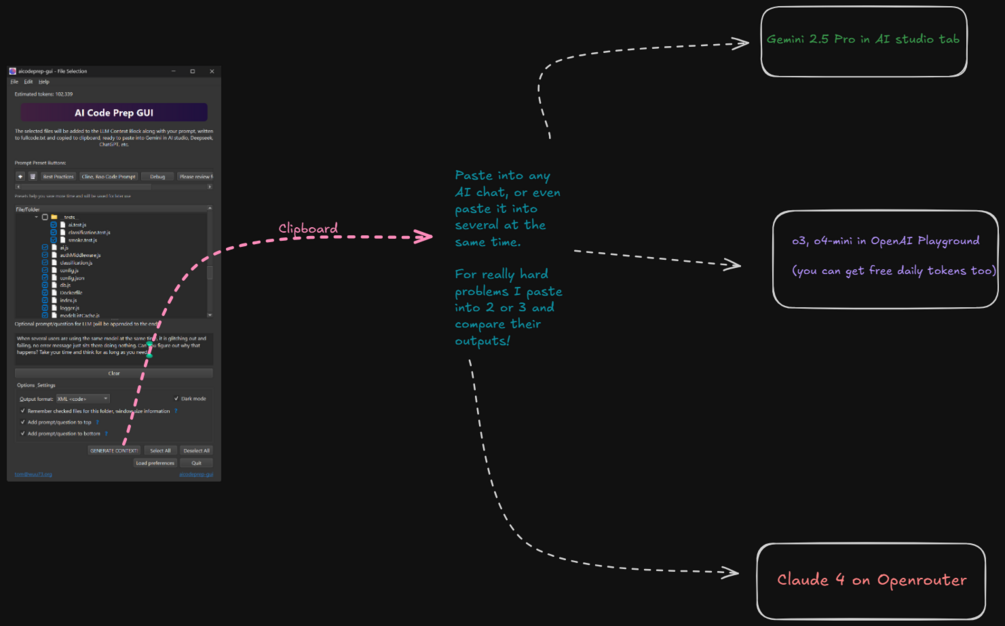Image resolution: width=1005 pixels, height=626 pixels.
Task: Open the Help menu
Action: pos(44,82)
